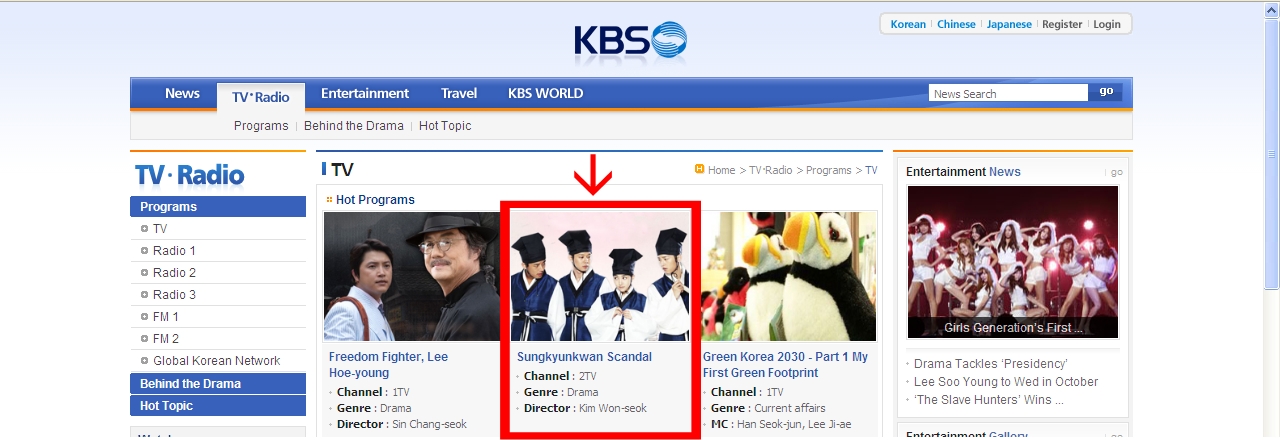Click the Login link
Image resolution: width=1280 pixels, height=440 pixels.
[x=1107, y=24]
